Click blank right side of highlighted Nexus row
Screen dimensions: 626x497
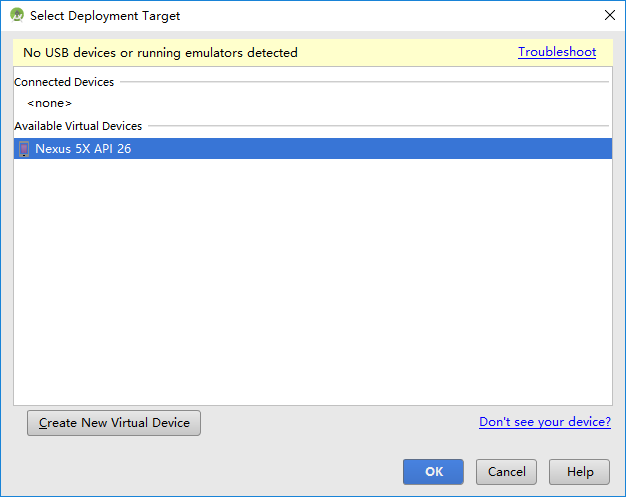[x=371, y=149]
